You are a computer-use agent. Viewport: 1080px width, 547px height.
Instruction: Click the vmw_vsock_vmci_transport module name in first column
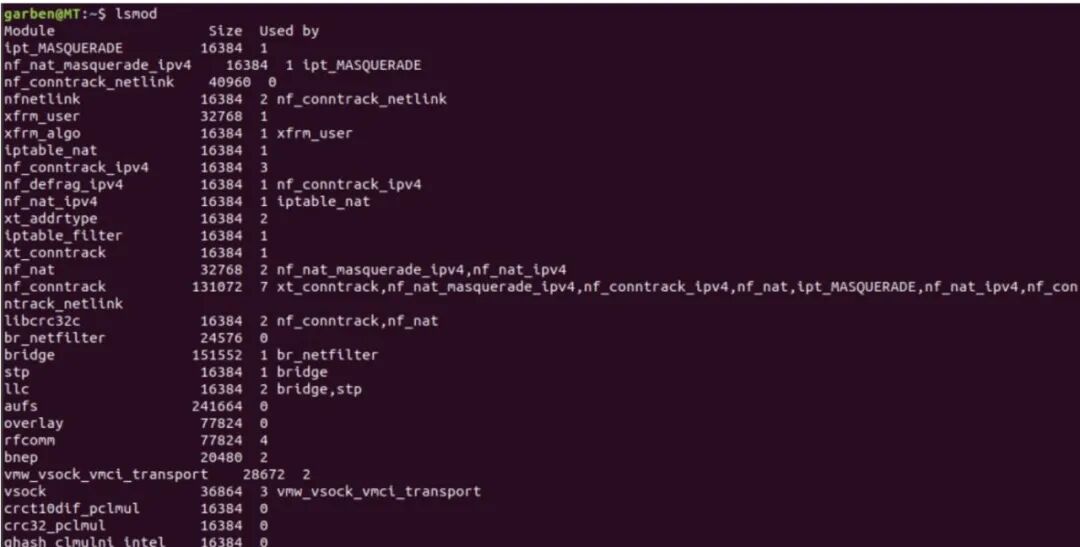click(105, 475)
